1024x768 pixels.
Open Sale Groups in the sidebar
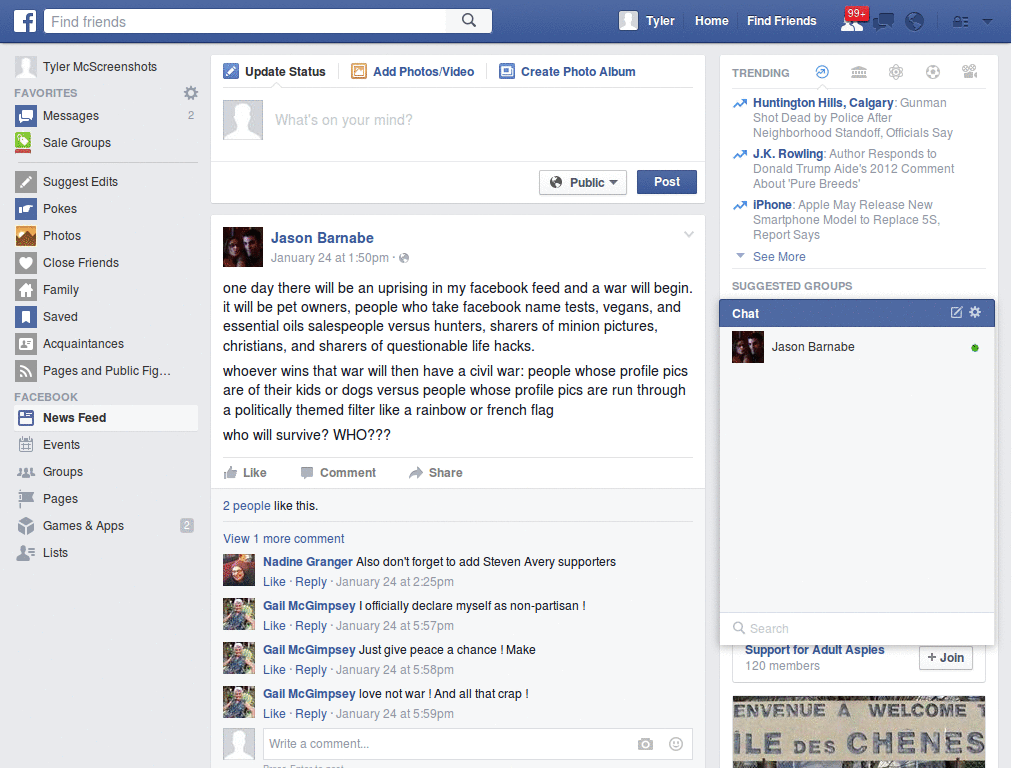click(x=106, y=142)
